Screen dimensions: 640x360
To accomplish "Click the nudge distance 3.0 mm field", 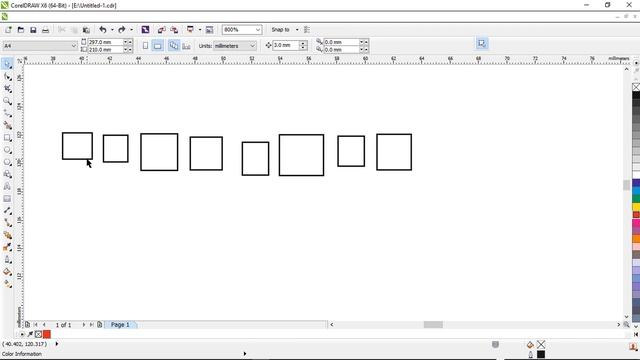I will point(286,45).
